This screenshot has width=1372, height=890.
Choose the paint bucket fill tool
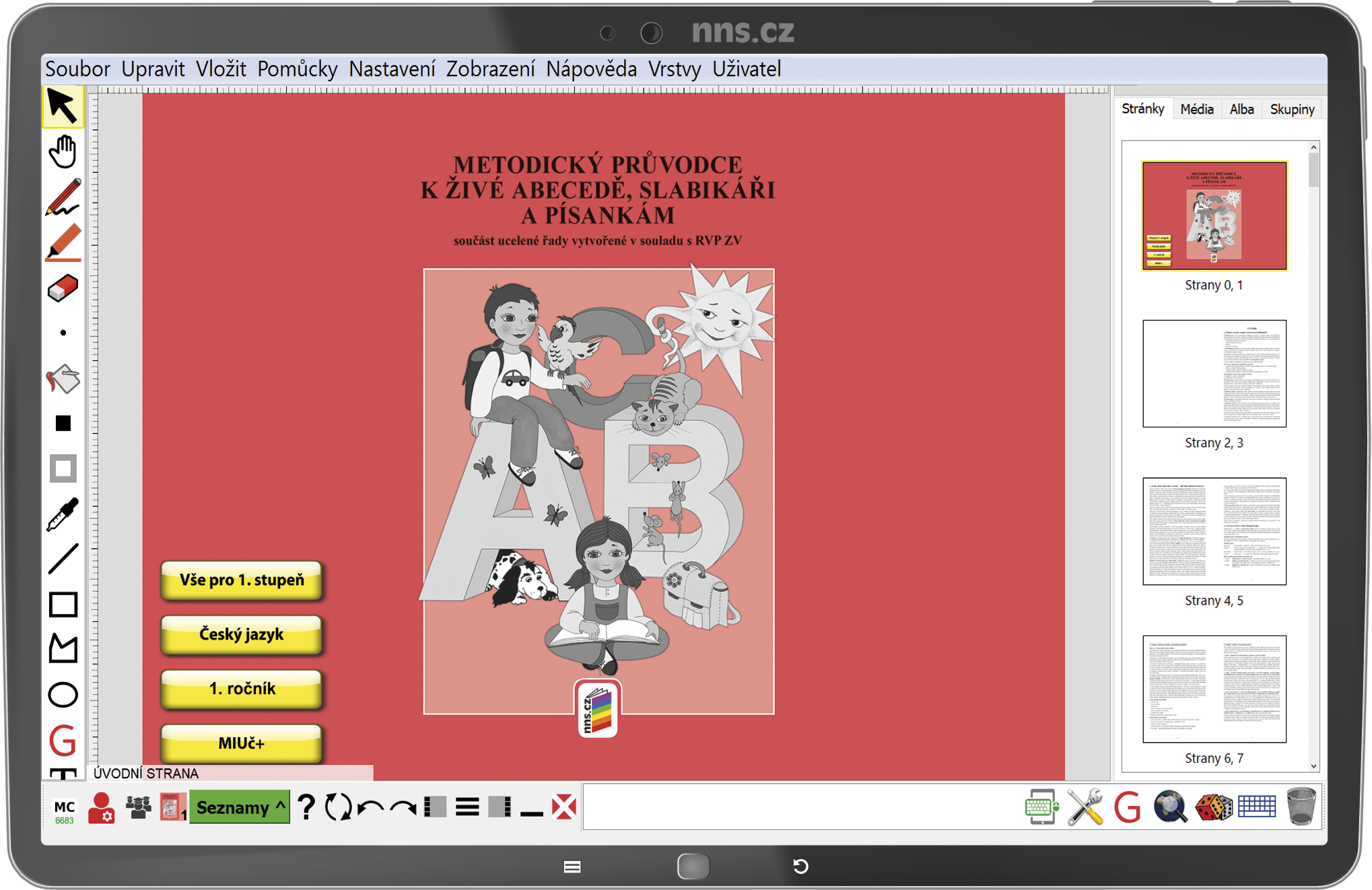63,379
